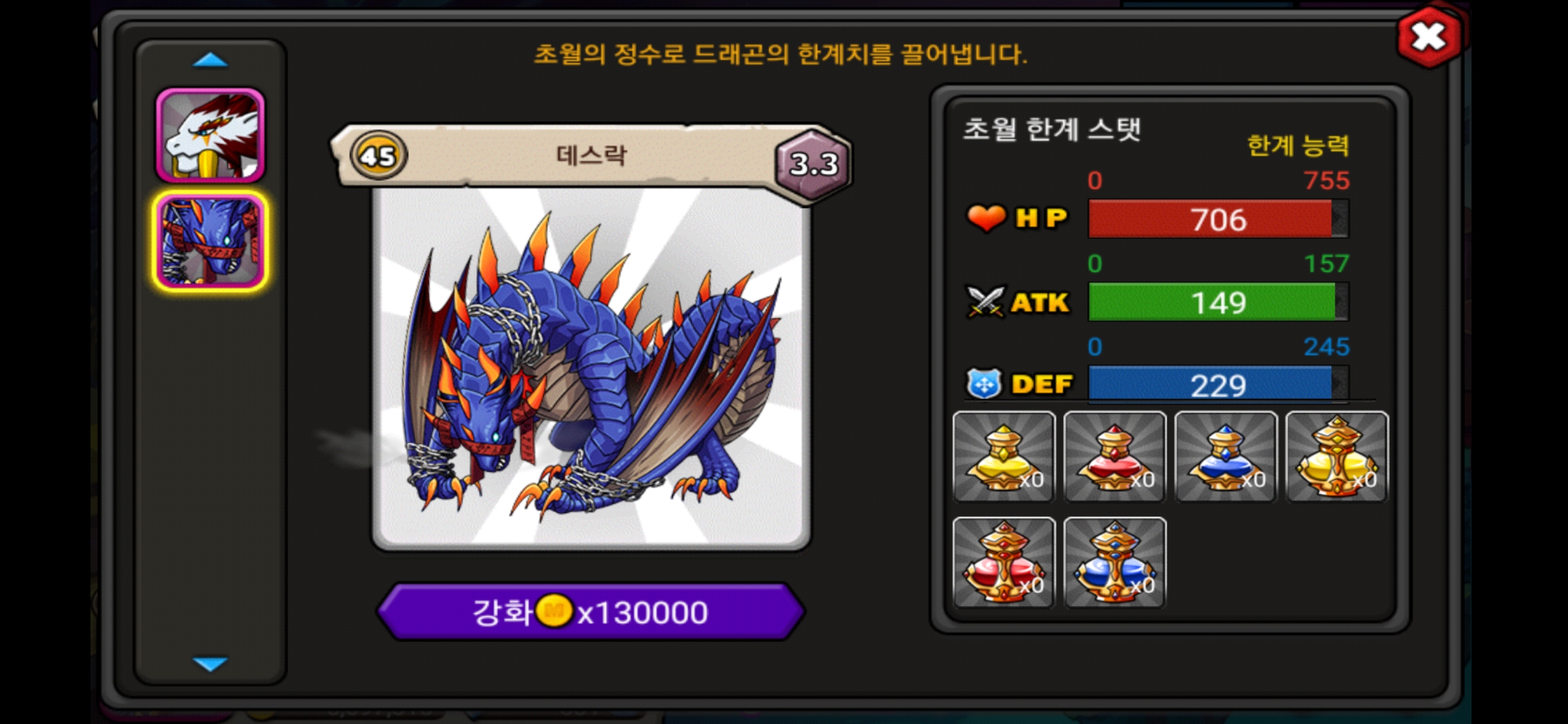
Task: Select the small blue essence potion
Action: point(1226,457)
